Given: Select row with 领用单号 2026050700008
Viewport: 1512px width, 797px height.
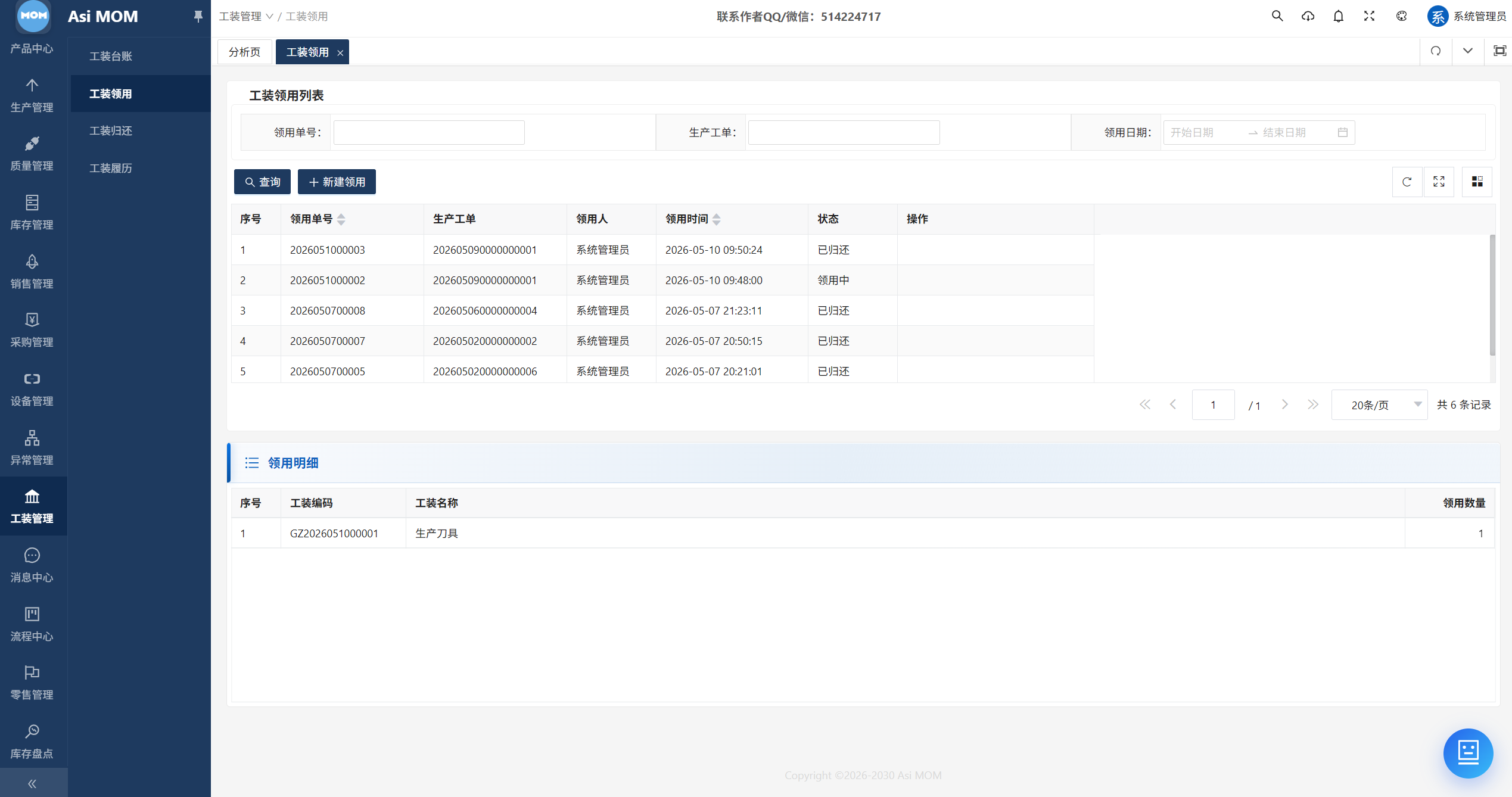Looking at the screenshot, I should point(662,310).
